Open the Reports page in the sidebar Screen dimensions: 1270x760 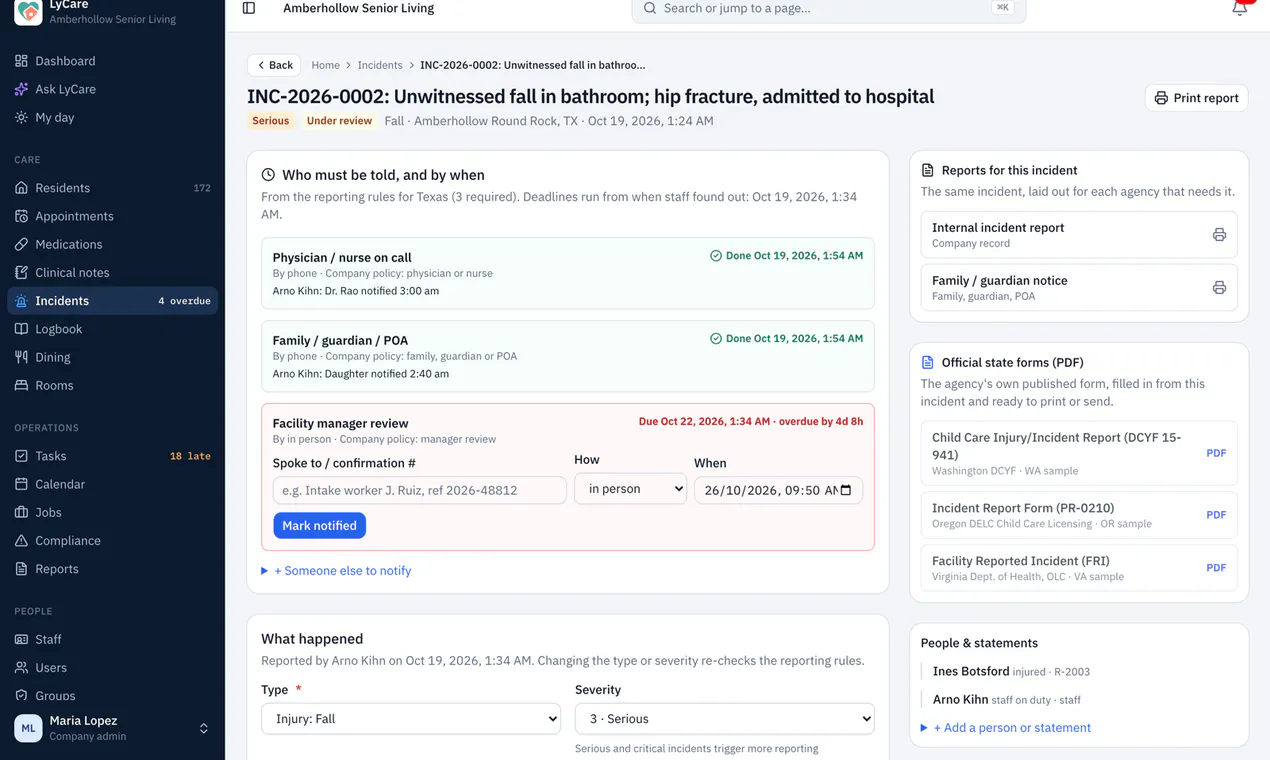point(112,569)
